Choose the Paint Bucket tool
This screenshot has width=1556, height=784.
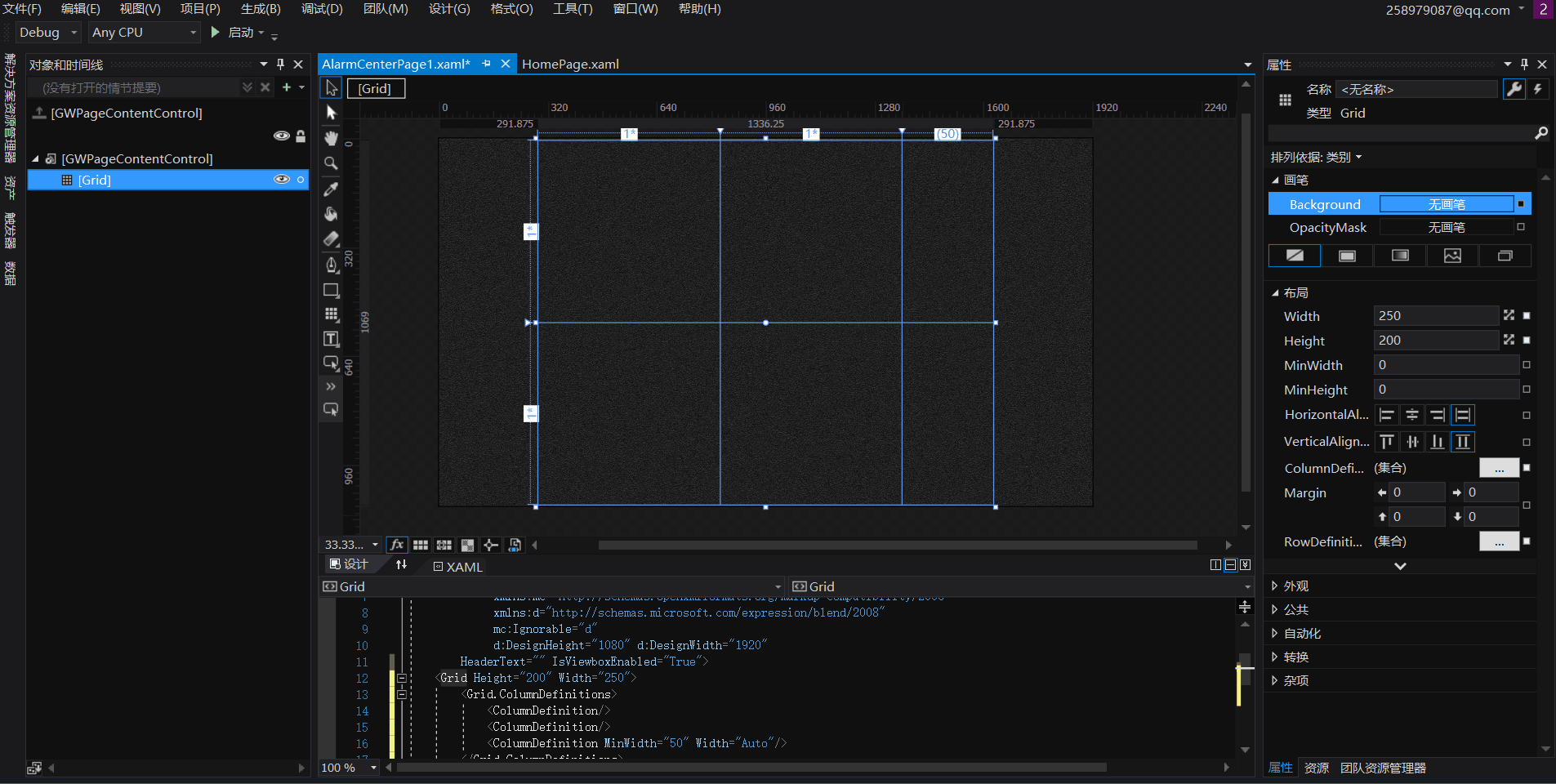[331, 214]
